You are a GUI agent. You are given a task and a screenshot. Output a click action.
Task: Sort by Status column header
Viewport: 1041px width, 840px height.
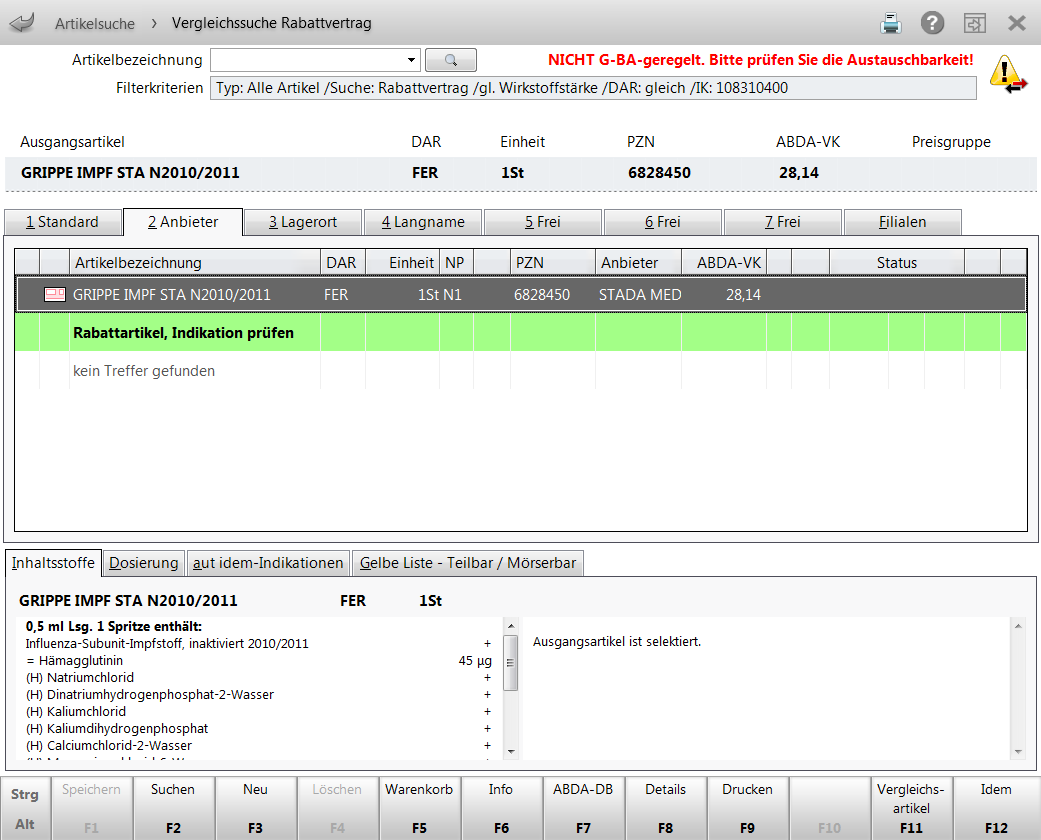(896, 263)
